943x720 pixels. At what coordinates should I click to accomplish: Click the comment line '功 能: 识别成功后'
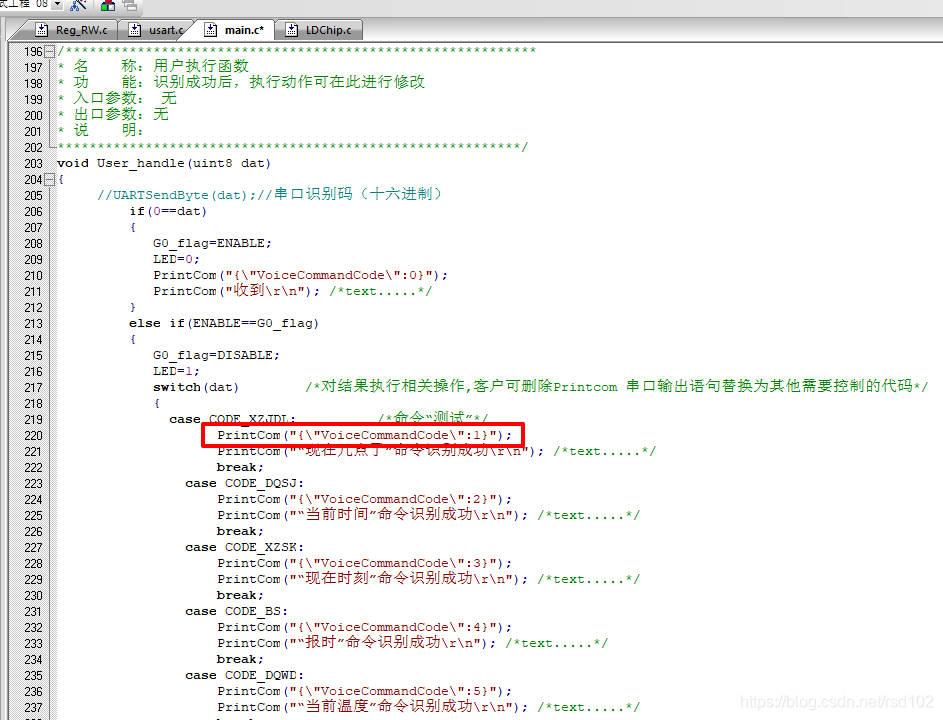tap(241, 82)
